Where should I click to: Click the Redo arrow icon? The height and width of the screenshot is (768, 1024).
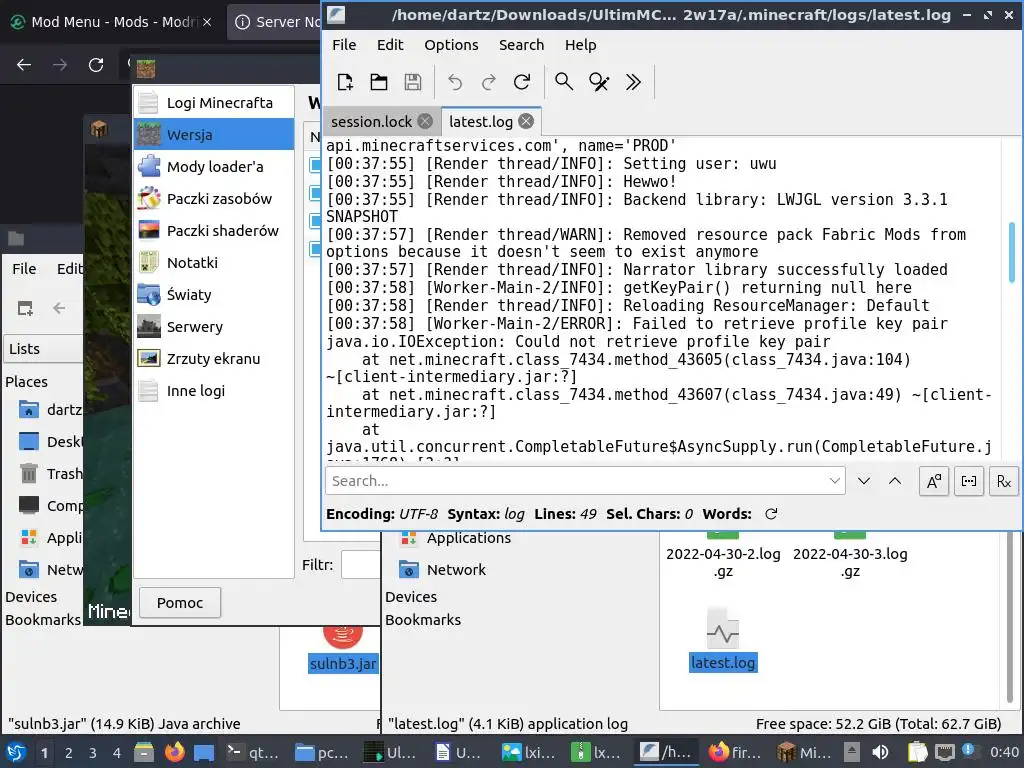pyautogui.click(x=488, y=82)
